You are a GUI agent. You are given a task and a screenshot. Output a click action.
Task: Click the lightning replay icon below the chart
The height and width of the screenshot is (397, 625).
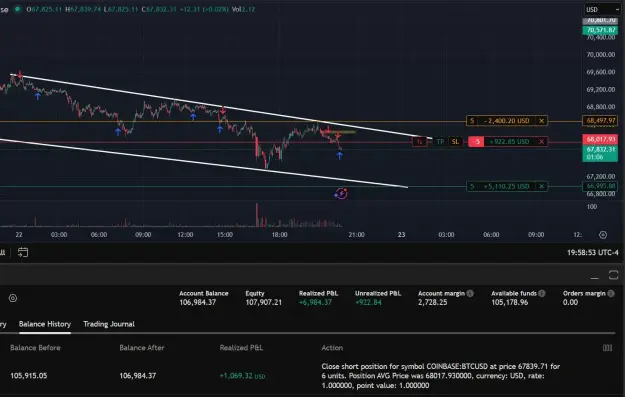(x=341, y=194)
